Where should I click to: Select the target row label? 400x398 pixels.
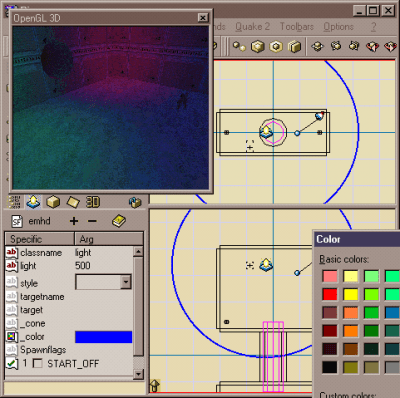pyautogui.click(x=31, y=310)
